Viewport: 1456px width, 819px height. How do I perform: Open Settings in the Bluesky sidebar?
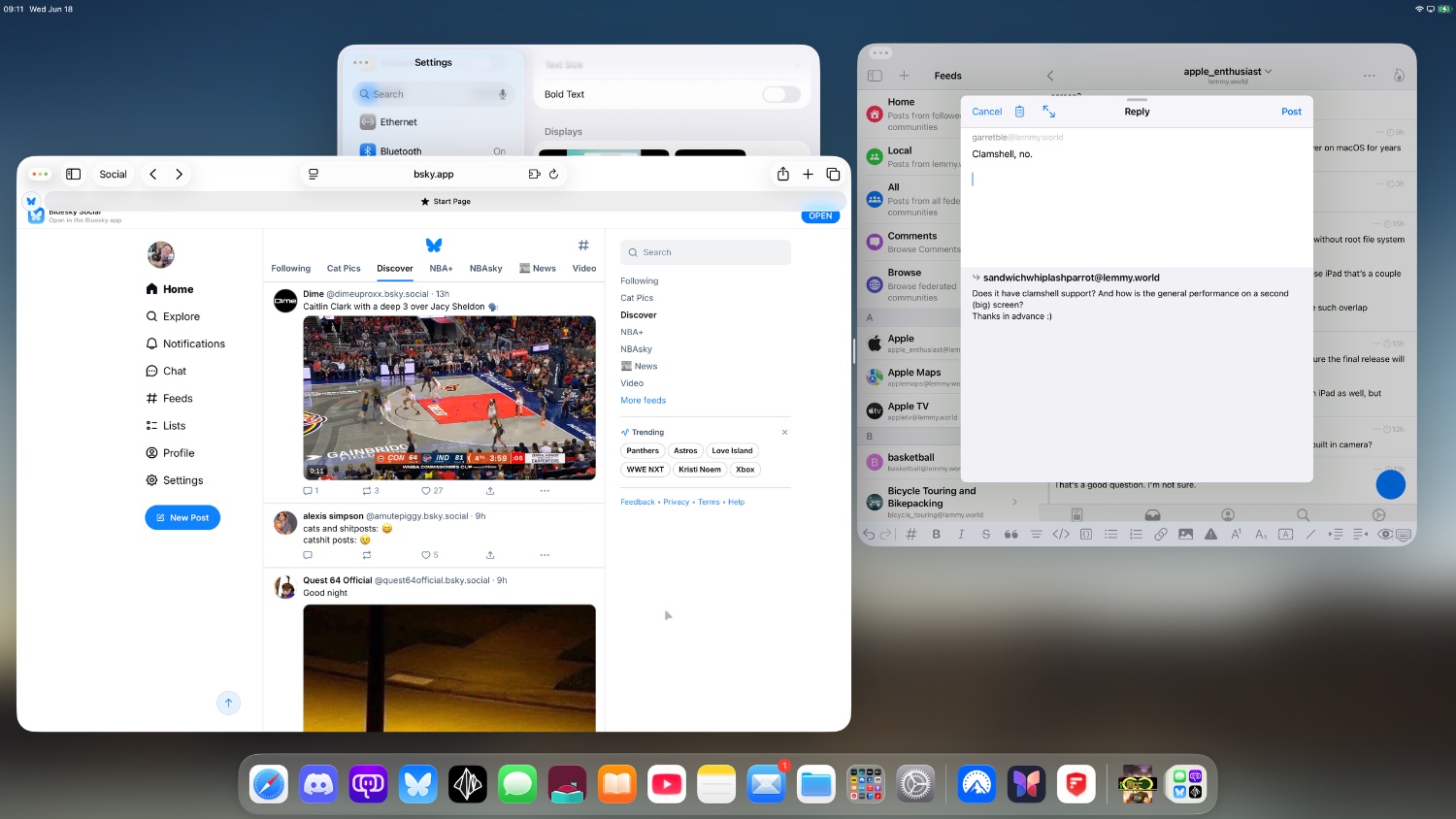(175, 480)
